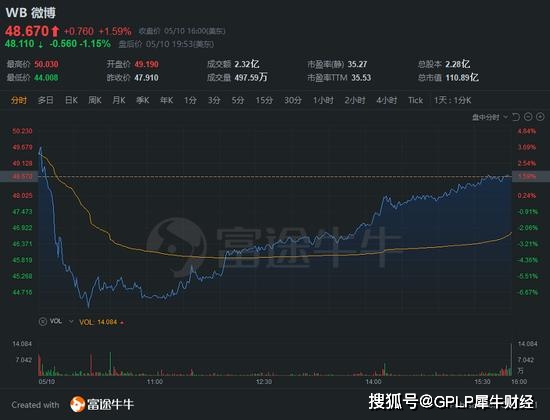Image resolution: width=550 pixels, height=420 pixels.
Task: Click the +1.59% change percentage
Action: coord(115,32)
